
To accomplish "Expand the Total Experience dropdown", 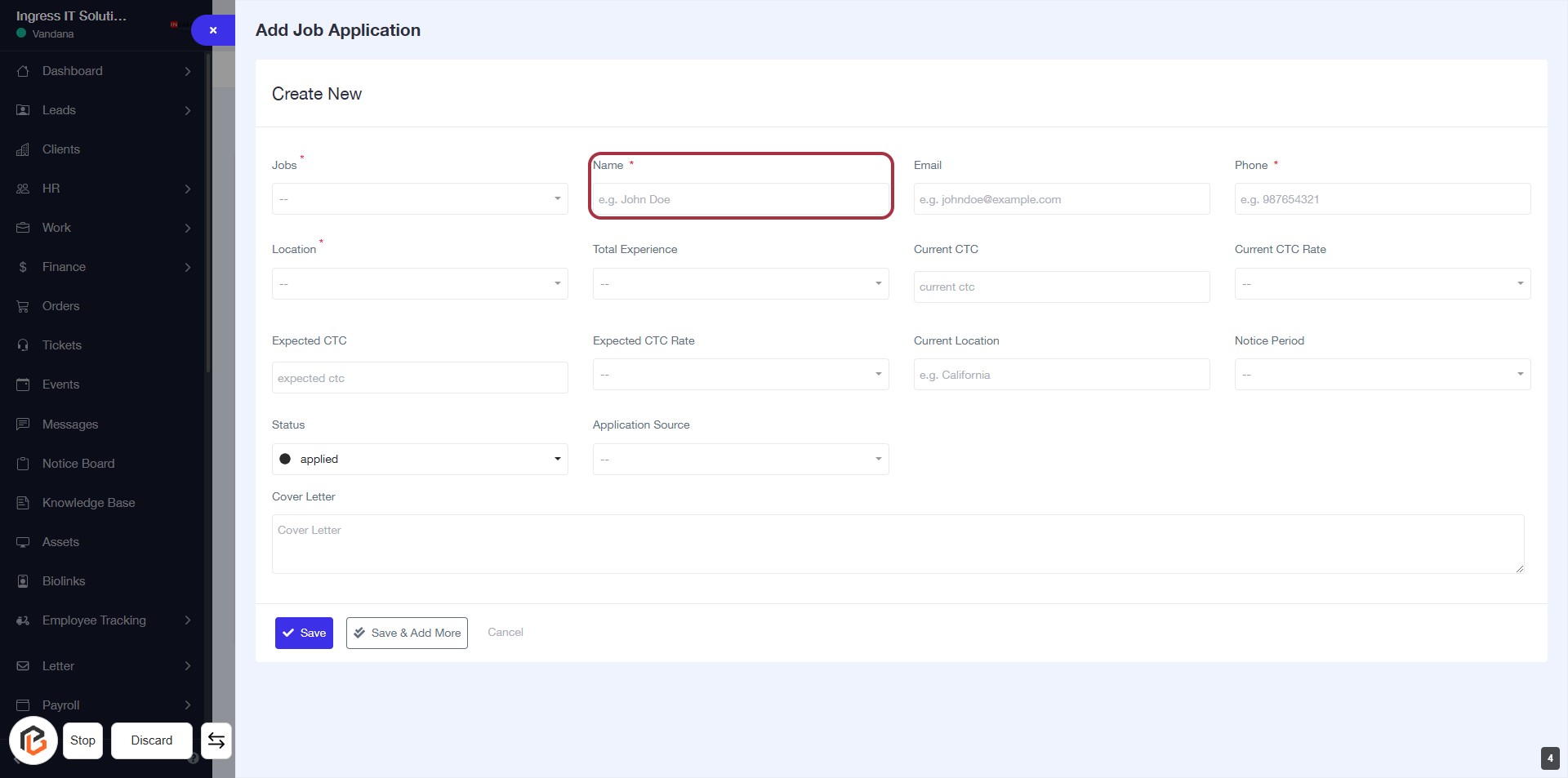I will (x=740, y=284).
